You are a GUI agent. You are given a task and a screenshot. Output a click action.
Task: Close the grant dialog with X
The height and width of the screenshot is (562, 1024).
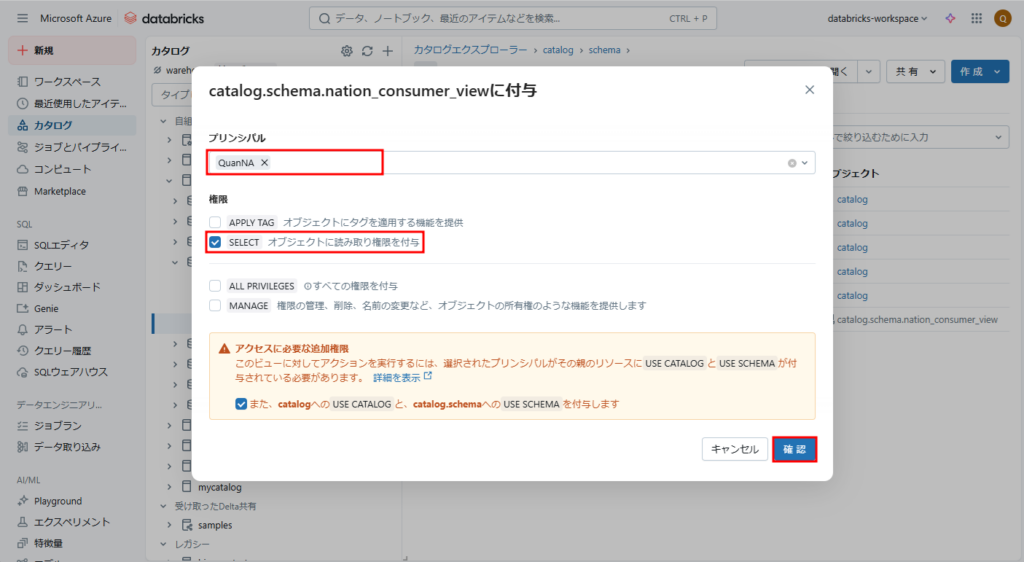tap(809, 90)
